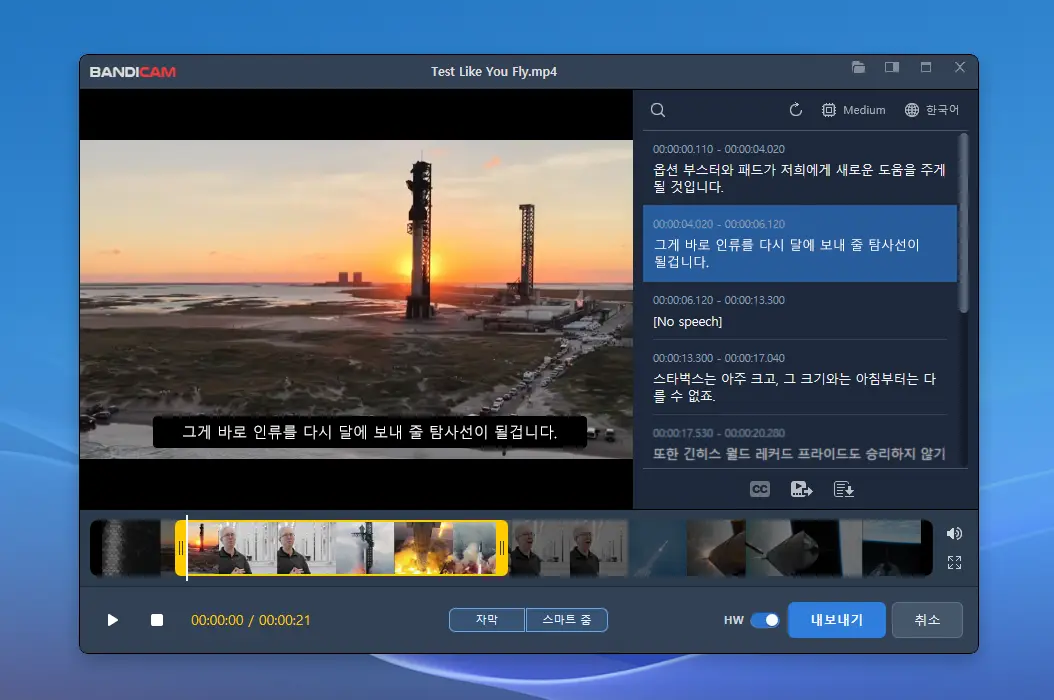Click the refresh subtitles icon

(x=796, y=110)
